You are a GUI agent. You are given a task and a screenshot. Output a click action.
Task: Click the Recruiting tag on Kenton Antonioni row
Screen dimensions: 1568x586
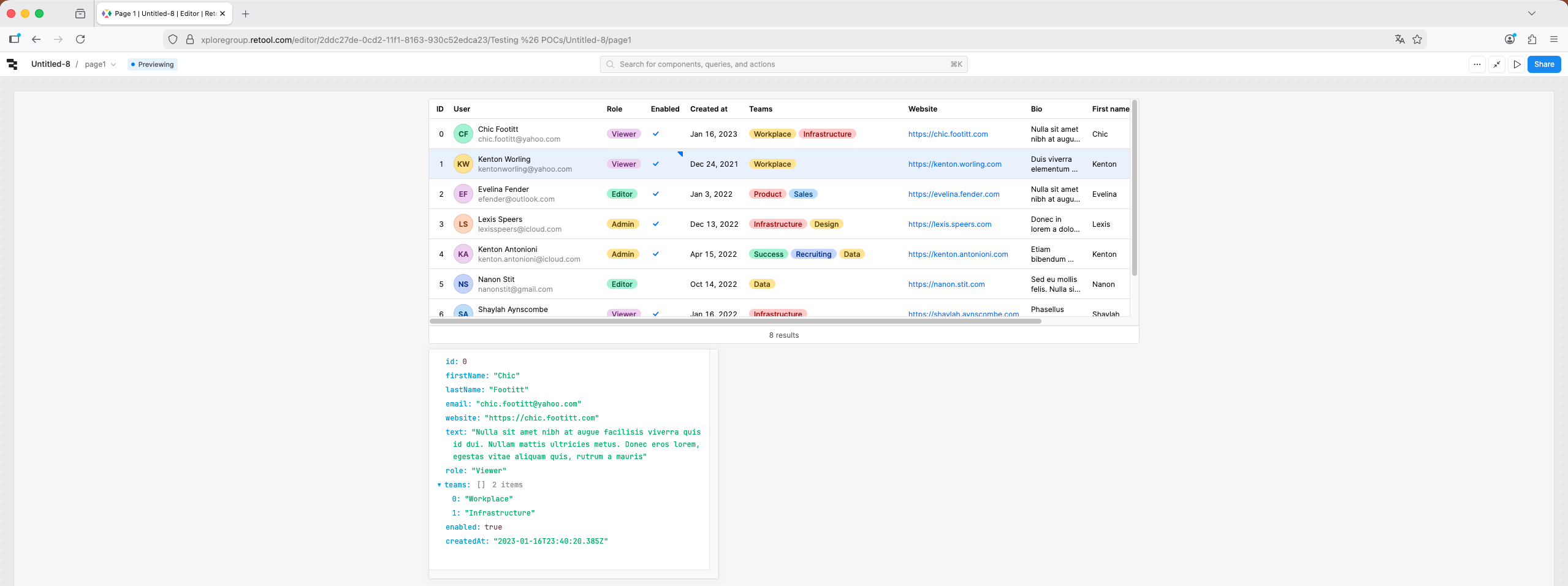(813, 254)
